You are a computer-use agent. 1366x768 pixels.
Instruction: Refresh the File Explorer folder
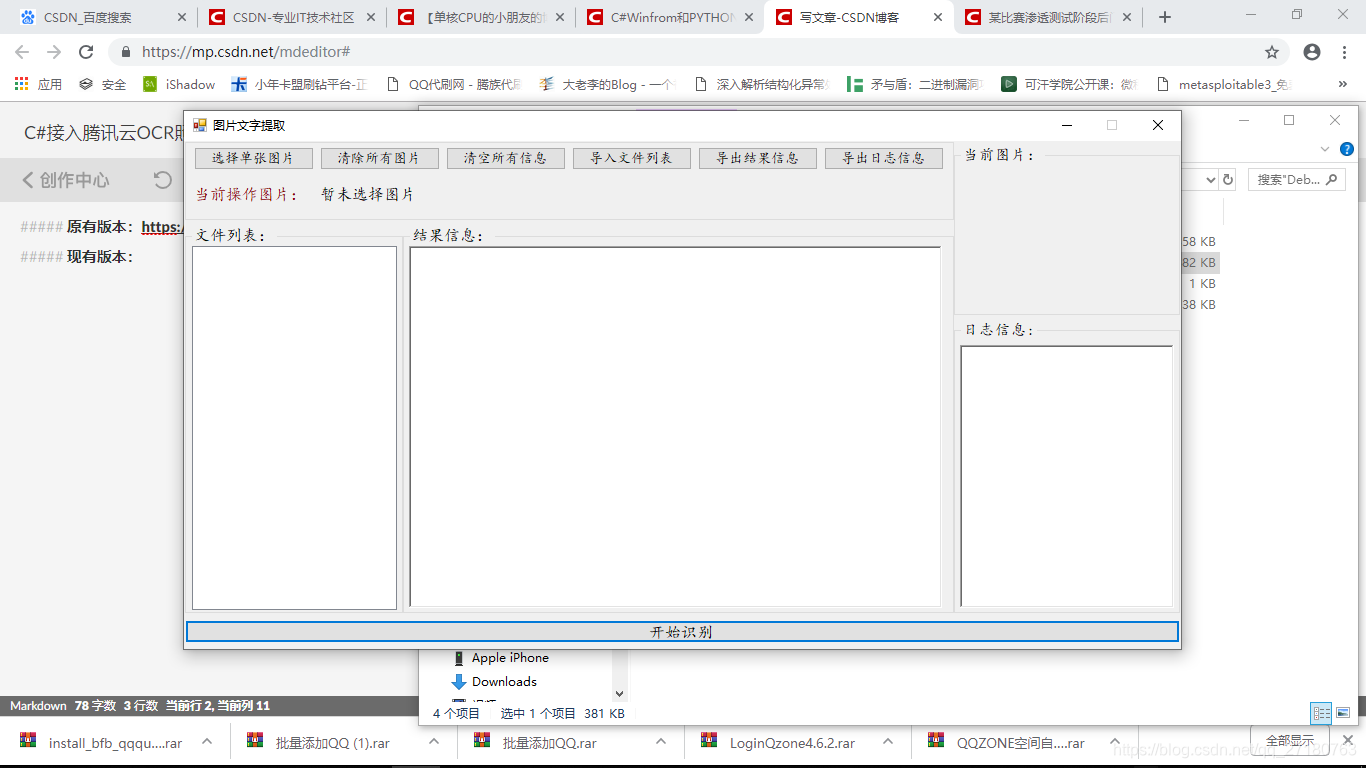point(1228,180)
